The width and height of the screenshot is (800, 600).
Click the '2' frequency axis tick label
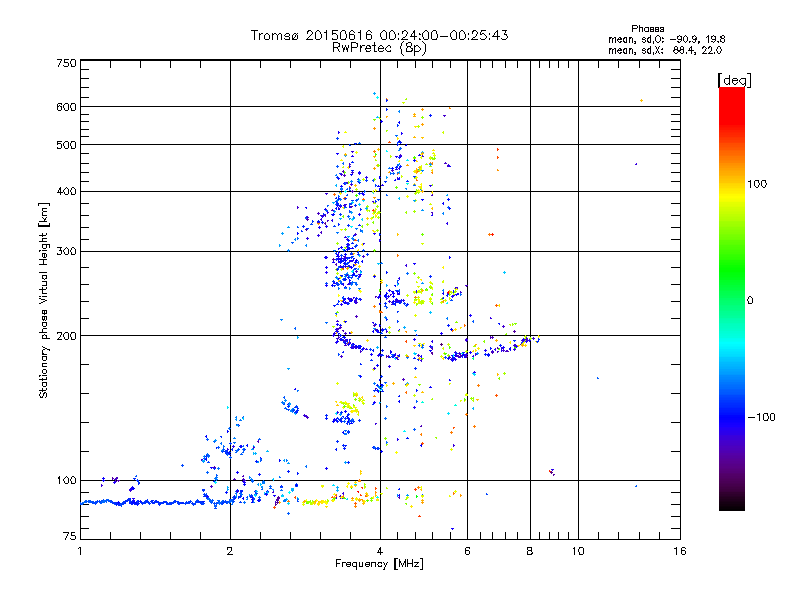(230, 551)
